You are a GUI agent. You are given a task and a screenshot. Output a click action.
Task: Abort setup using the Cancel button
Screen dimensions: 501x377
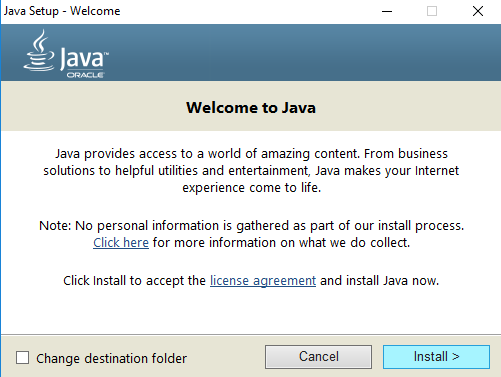[318, 357]
